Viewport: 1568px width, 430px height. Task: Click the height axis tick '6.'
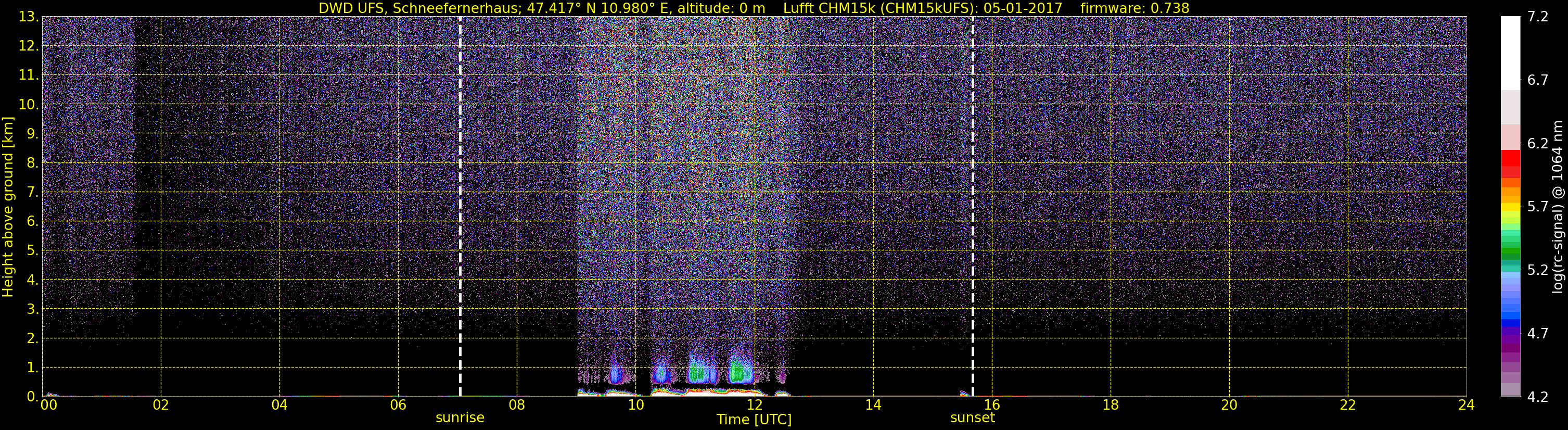[32, 221]
